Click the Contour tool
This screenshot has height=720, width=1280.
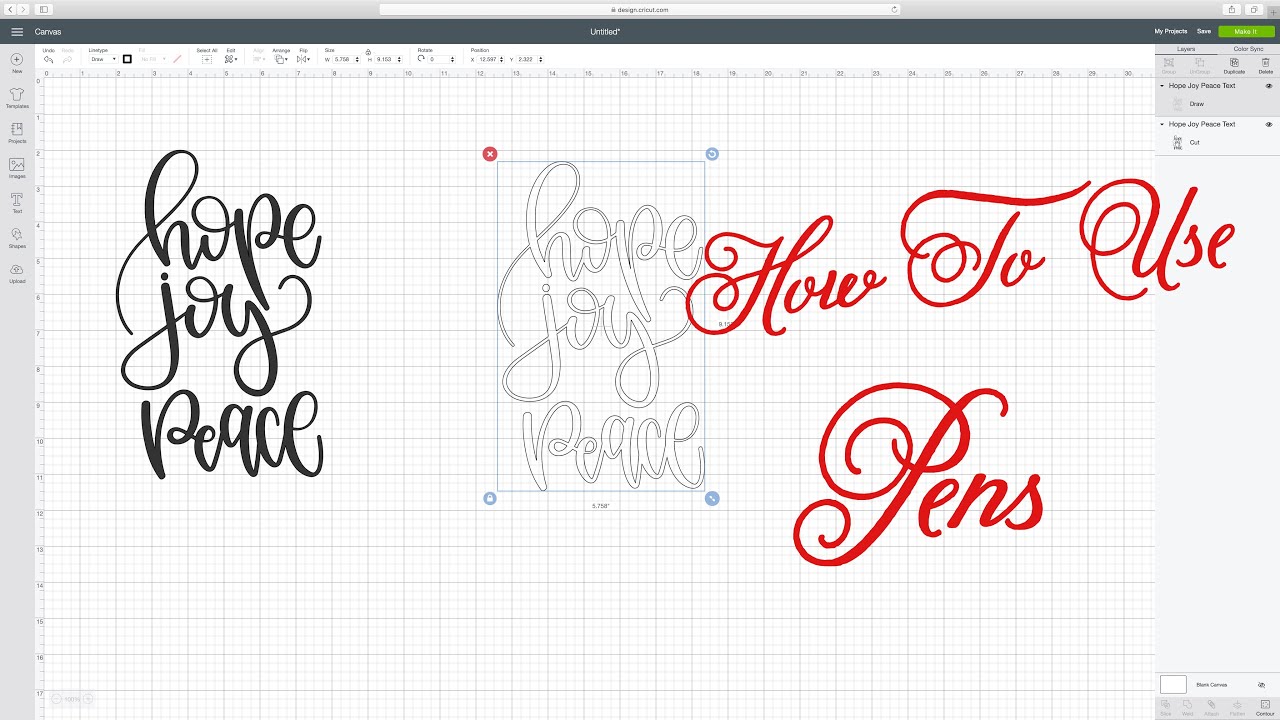[x=1264, y=708]
